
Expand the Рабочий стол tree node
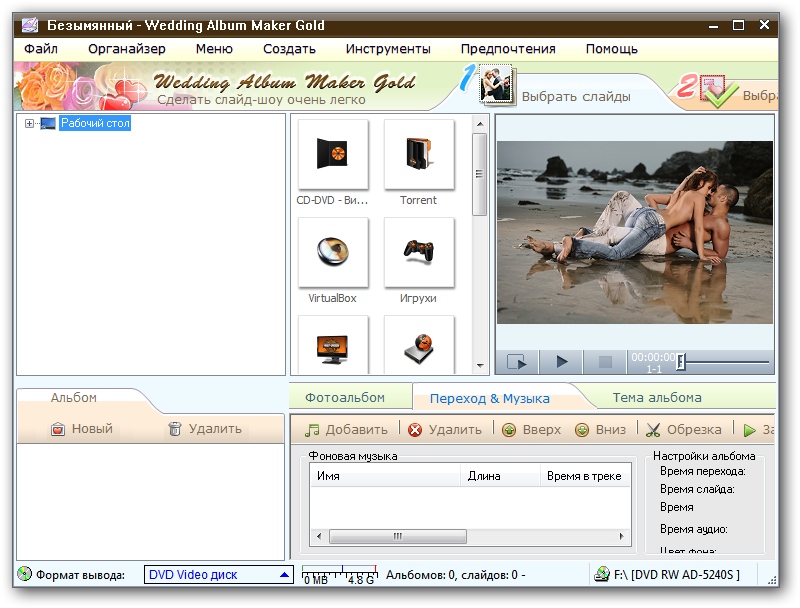coord(29,123)
